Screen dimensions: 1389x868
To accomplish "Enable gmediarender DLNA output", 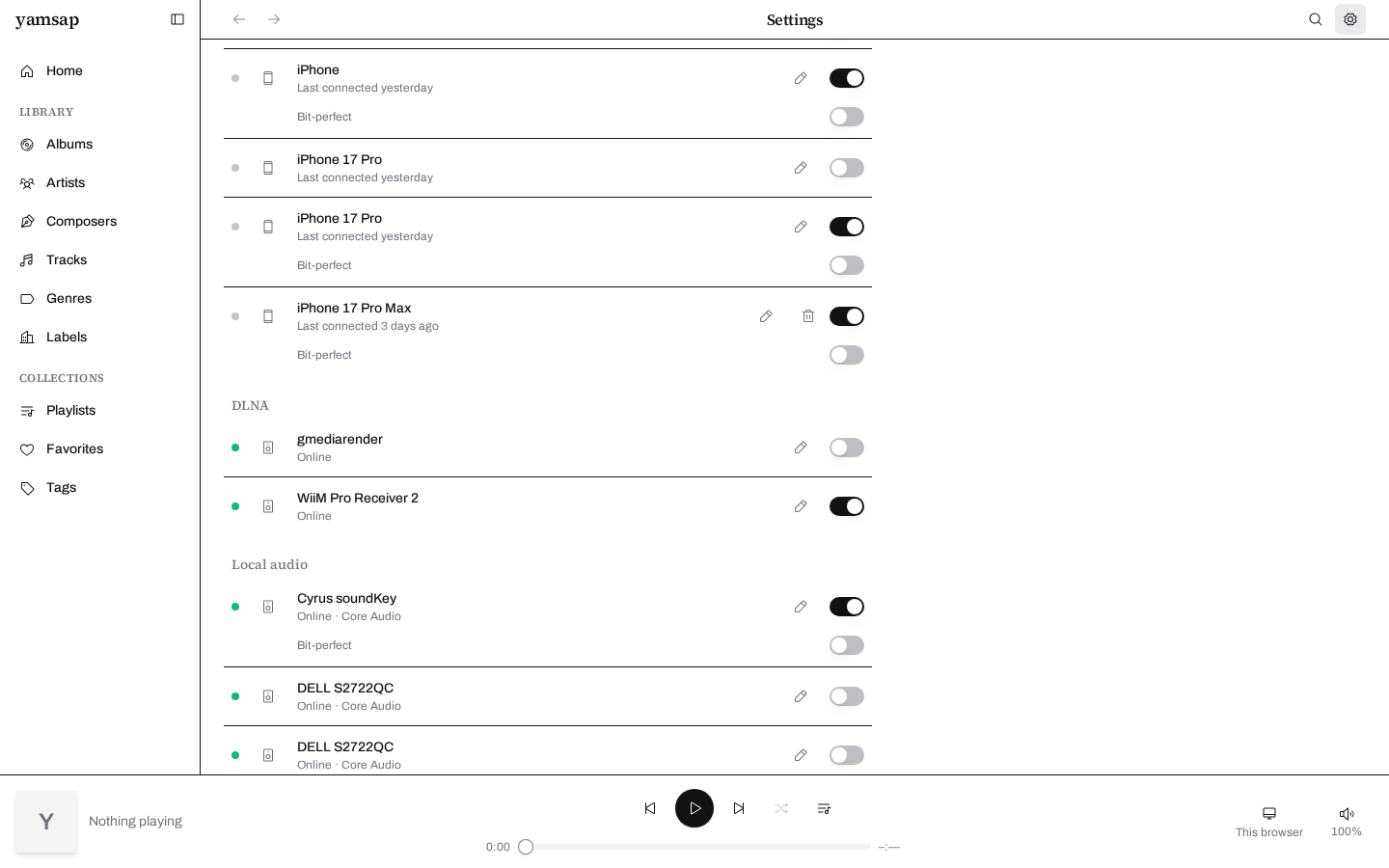I will [847, 448].
